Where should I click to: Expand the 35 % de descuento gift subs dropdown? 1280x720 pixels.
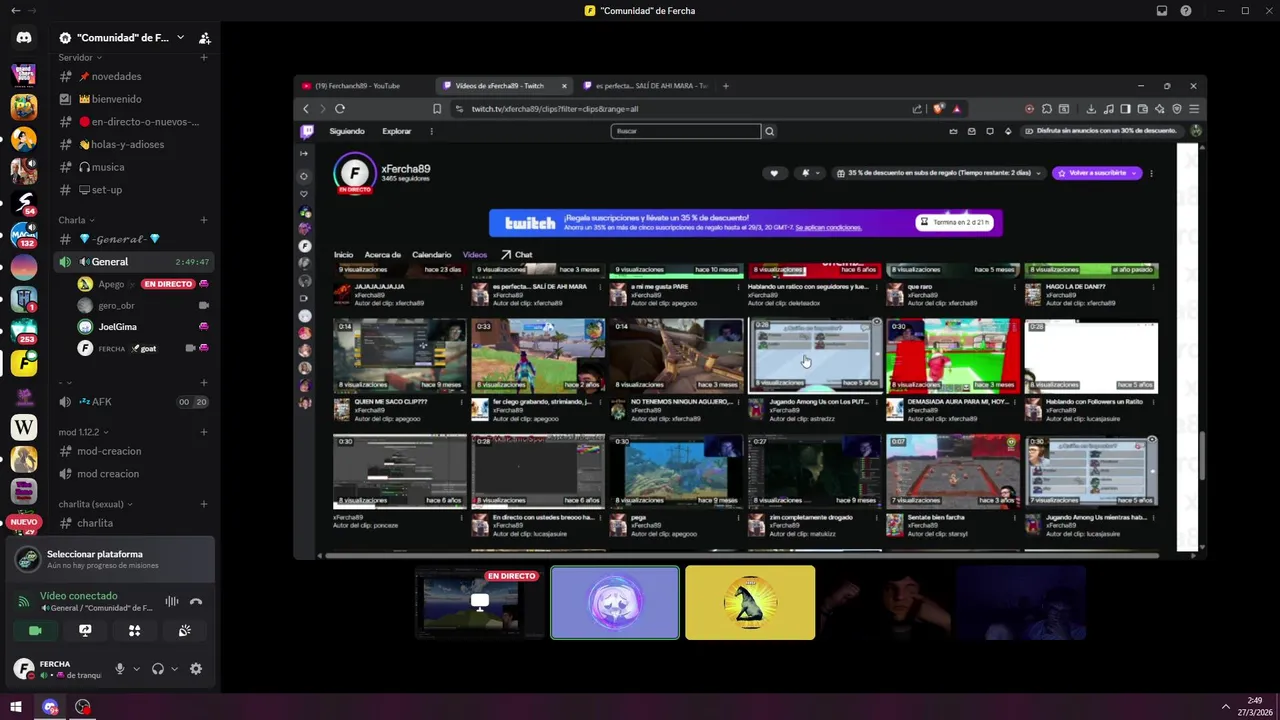click(x=1038, y=173)
